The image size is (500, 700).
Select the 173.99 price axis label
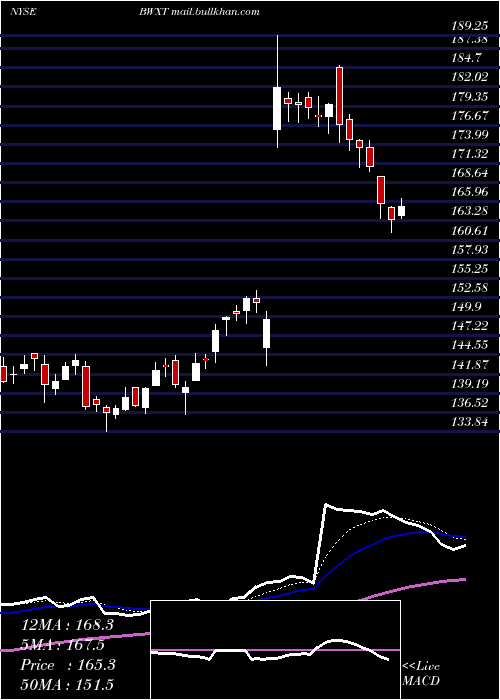(470, 135)
